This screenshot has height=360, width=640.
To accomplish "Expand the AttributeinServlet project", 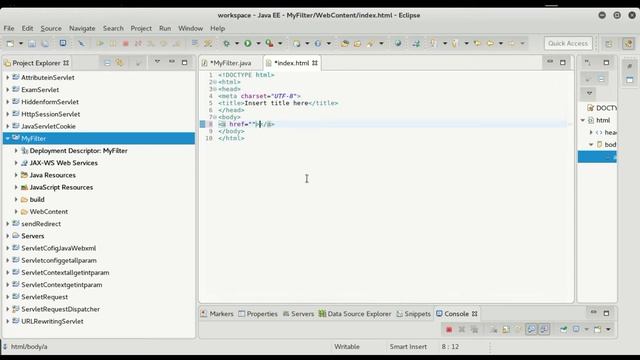I will click(x=7, y=77).
